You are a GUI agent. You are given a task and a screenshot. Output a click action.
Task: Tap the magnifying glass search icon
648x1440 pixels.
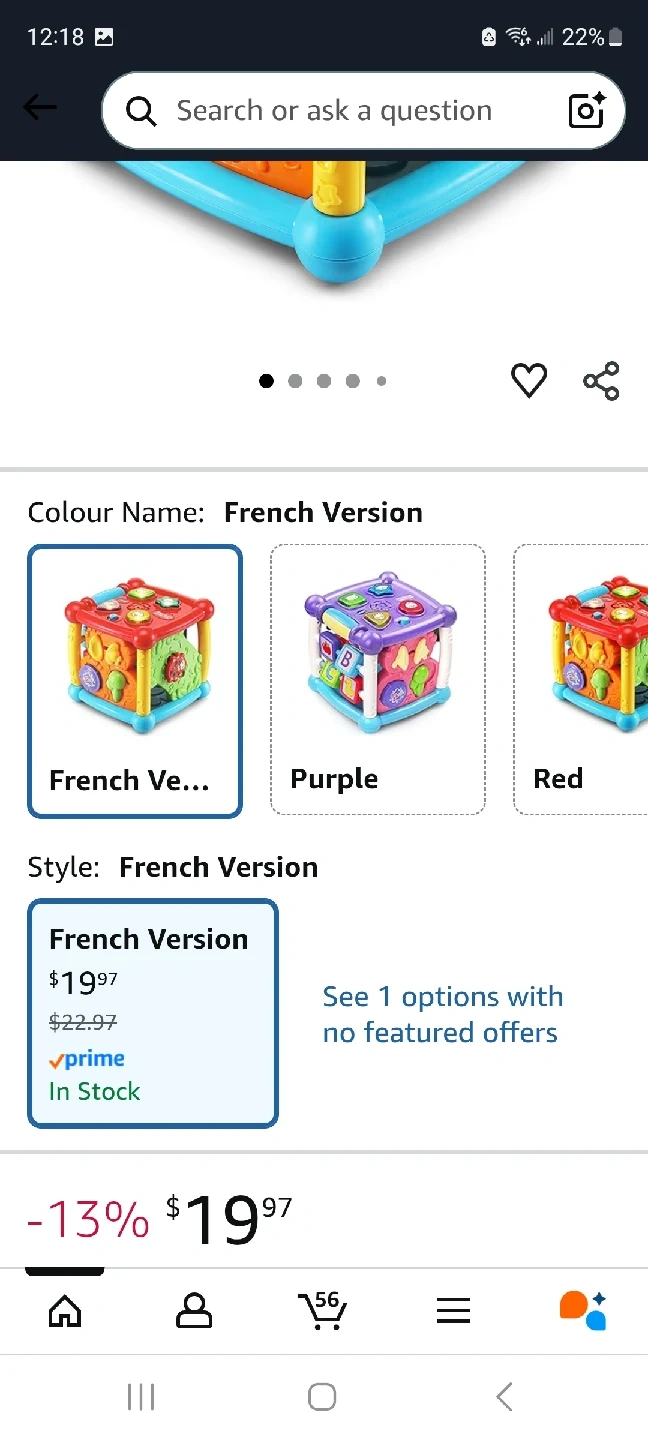click(x=141, y=111)
